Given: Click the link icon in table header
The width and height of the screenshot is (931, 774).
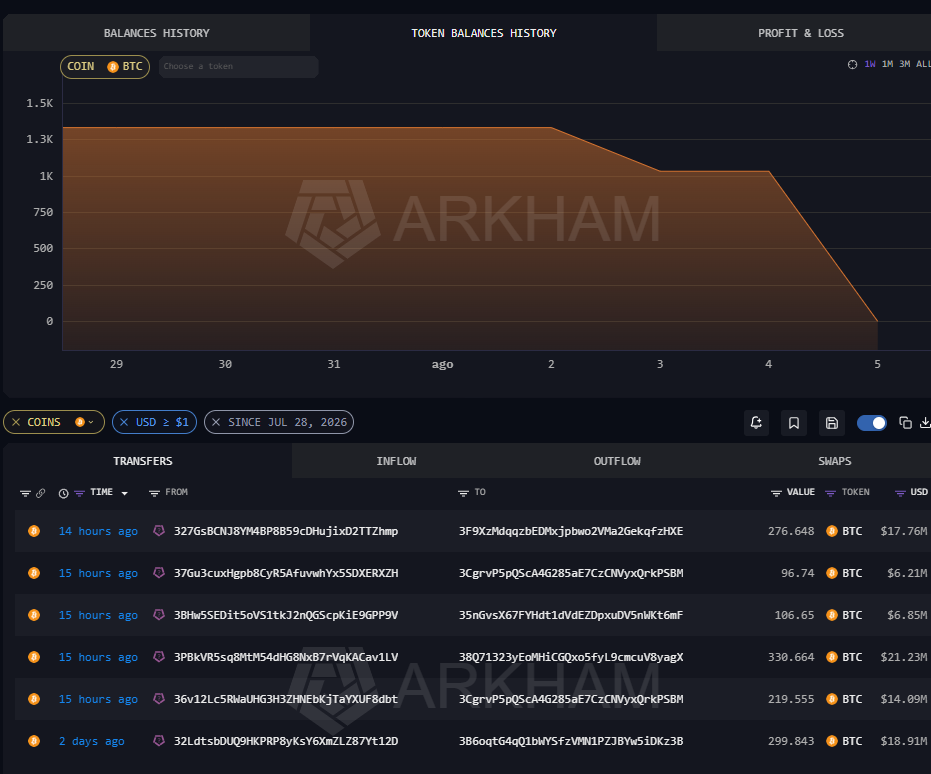Looking at the screenshot, I should pos(40,493).
